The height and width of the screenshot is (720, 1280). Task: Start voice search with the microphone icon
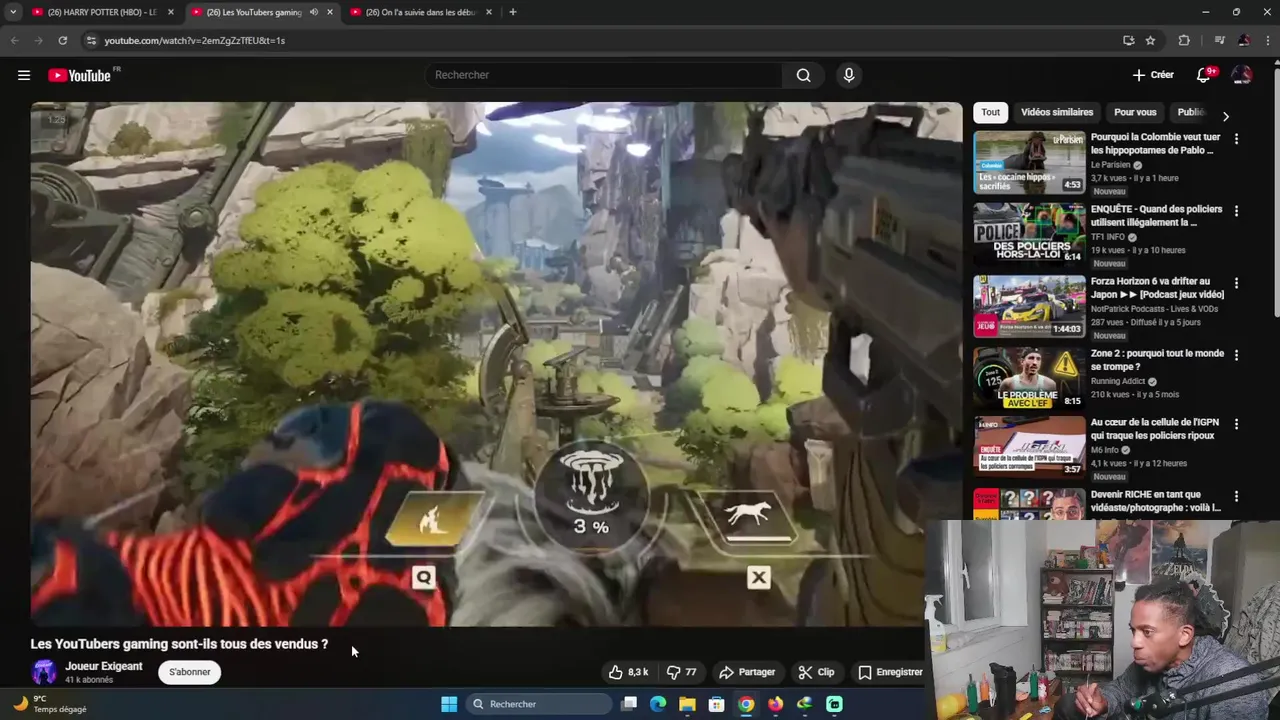(x=849, y=75)
